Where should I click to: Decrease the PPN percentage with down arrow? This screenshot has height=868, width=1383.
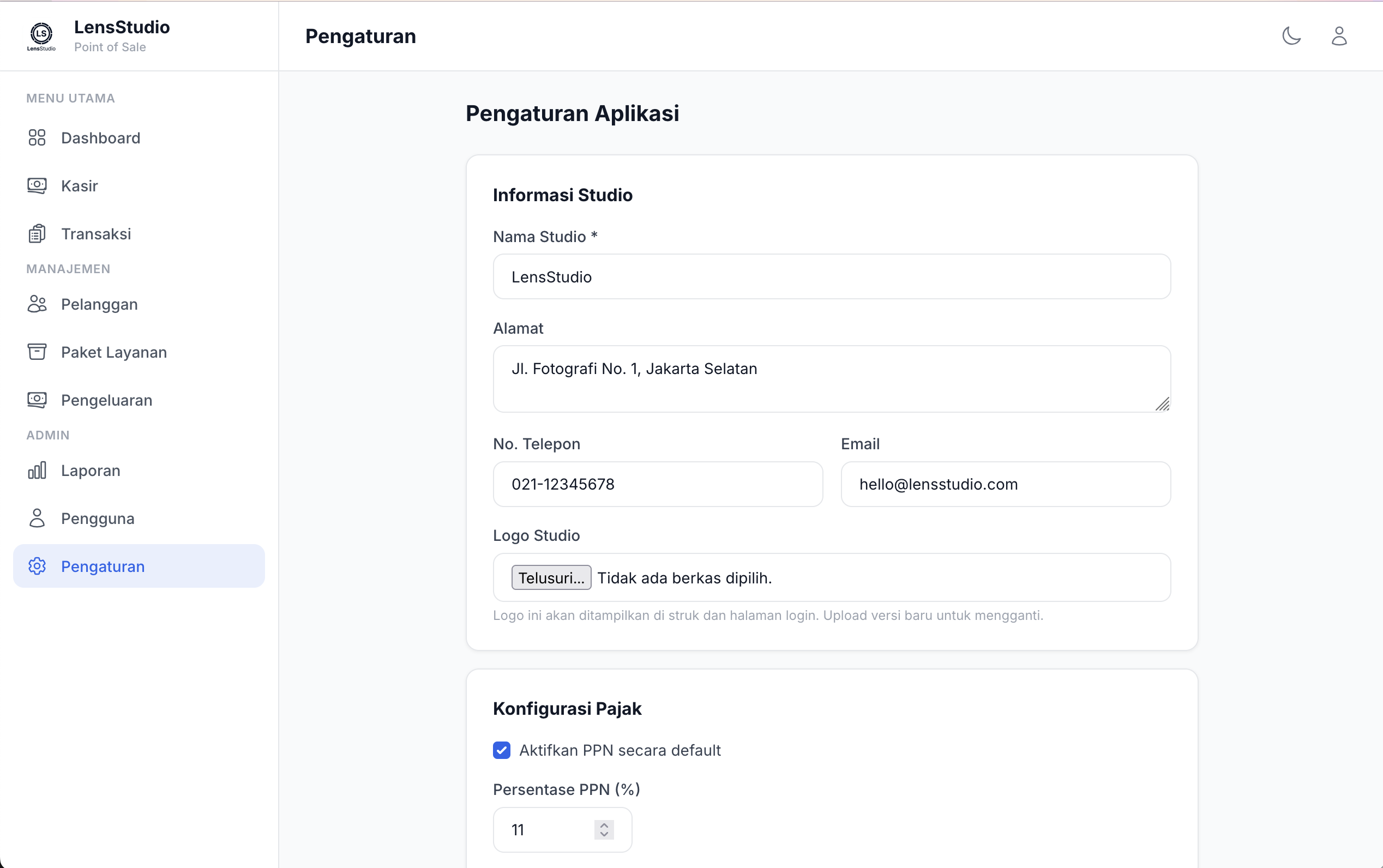604,834
